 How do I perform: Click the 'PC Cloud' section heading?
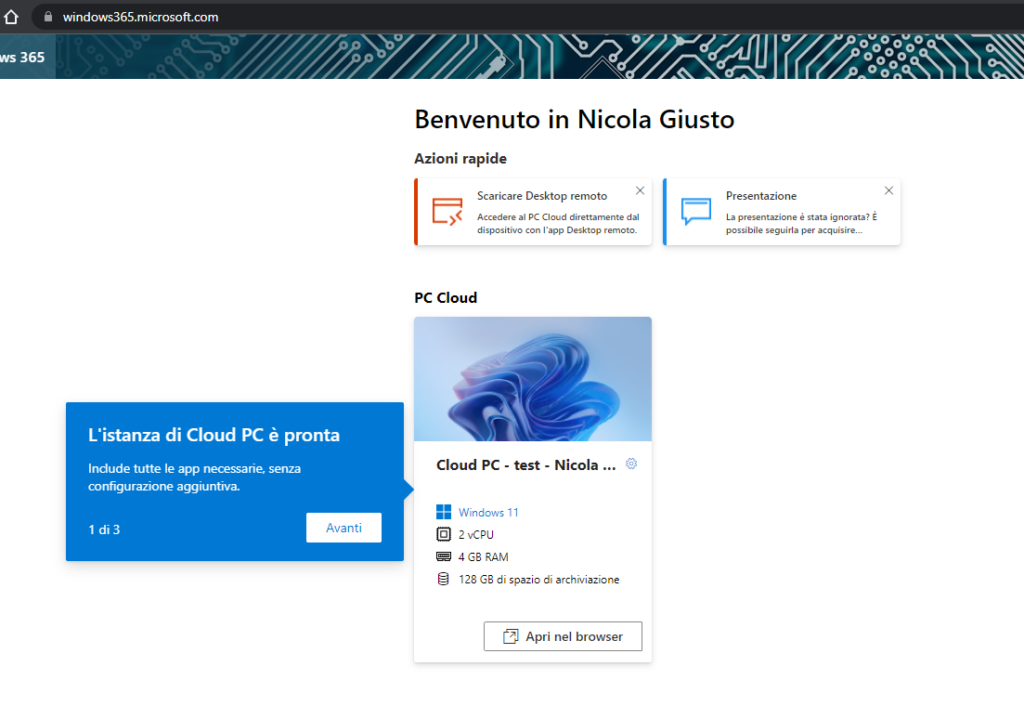point(446,298)
